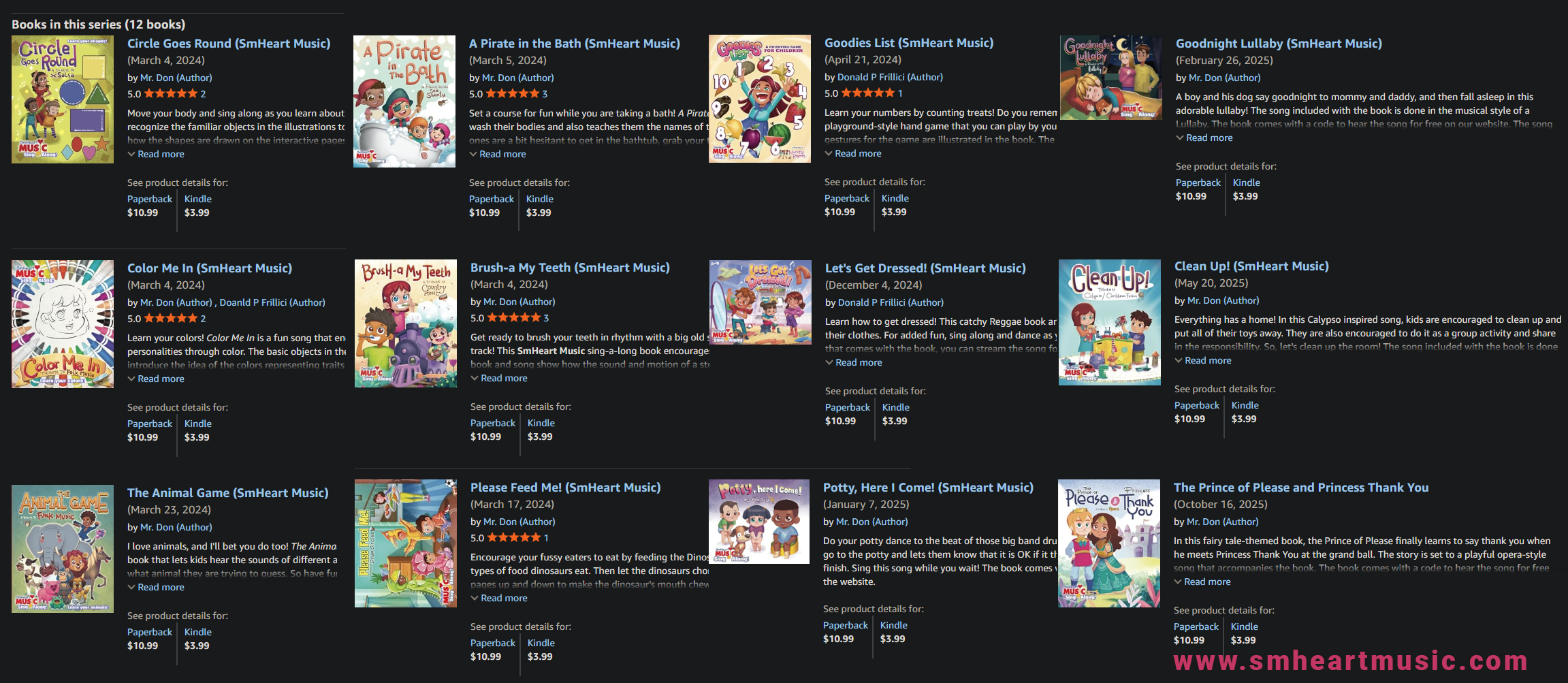Viewport: 1568px width, 683px height.
Task: Open Kindle details for Clean Up!
Action: pyautogui.click(x=1245, y=406)
